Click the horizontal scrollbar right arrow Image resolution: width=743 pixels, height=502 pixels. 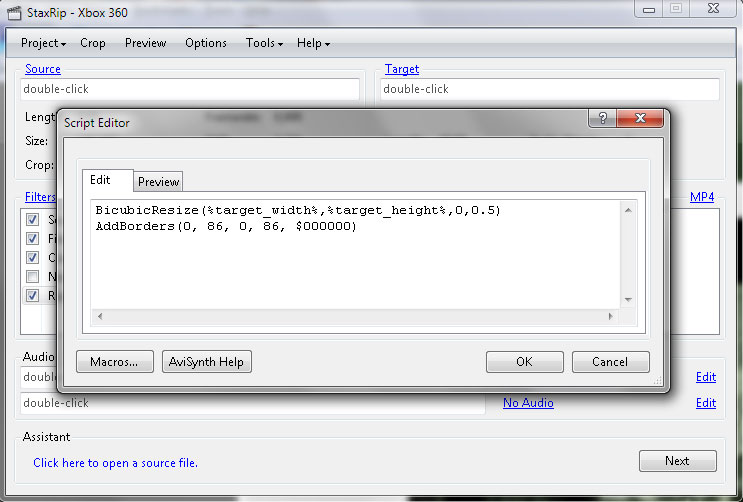[x=610, y=316]
